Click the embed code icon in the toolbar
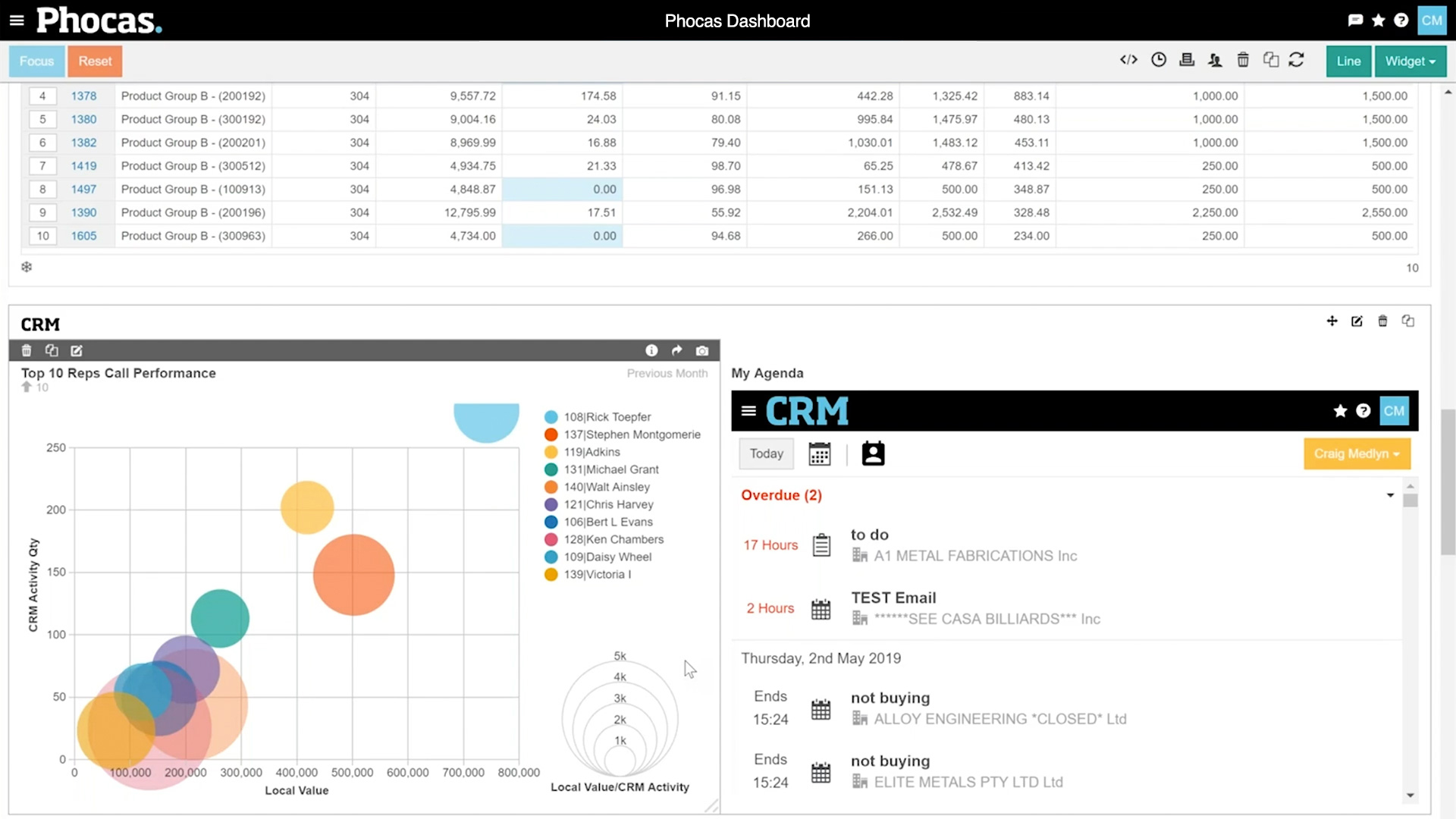 point(1128,60)
